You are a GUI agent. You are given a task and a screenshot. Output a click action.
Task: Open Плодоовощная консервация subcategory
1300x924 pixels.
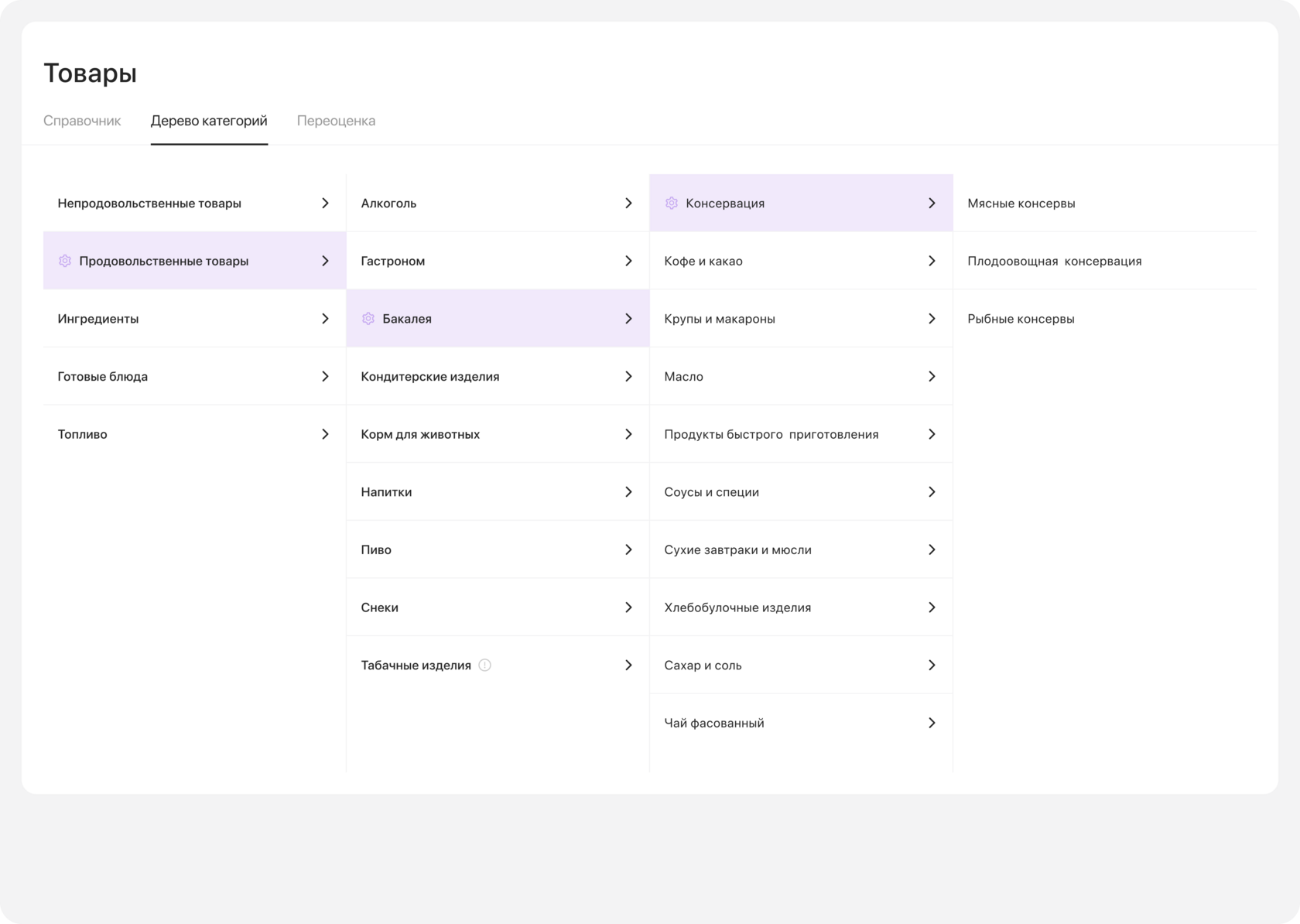pyautogui.click(x=1054, y=261)
